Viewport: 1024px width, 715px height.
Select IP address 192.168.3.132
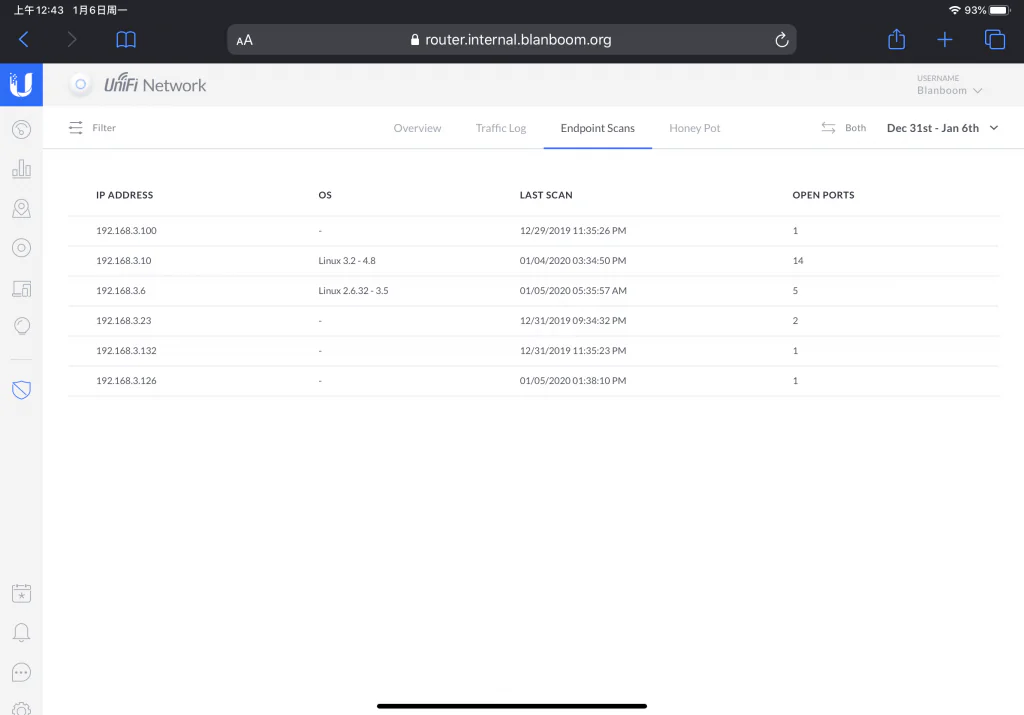pos(126,351)
